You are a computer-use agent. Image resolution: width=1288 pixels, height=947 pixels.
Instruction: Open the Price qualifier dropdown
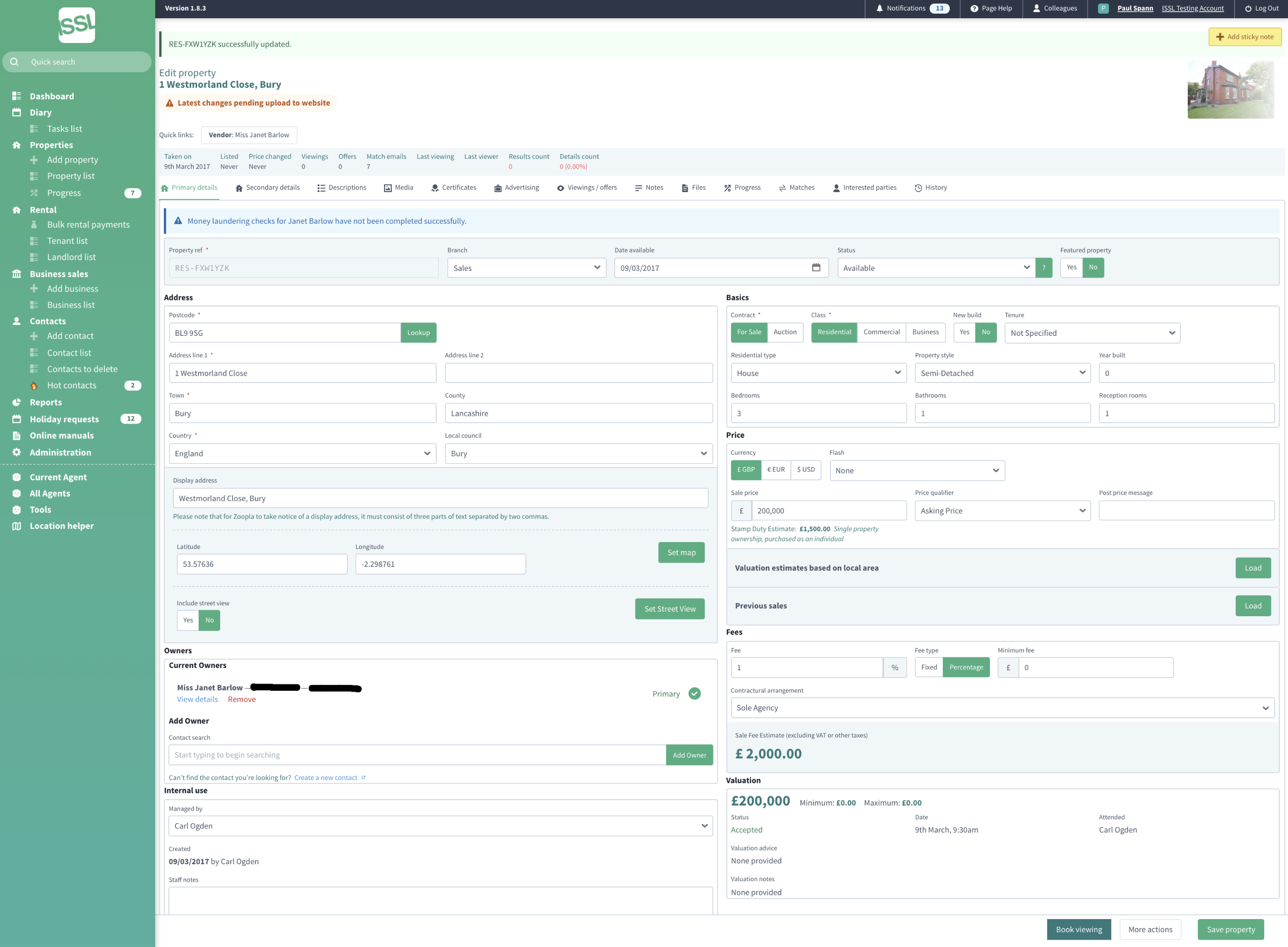1002,511
